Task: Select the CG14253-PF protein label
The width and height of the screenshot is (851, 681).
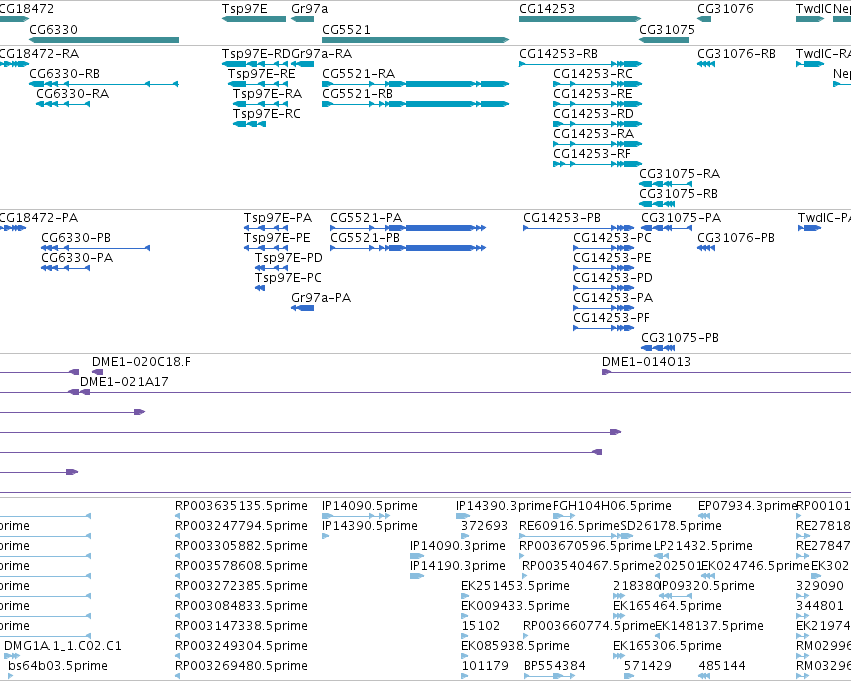Action: [x=612, y=318]
